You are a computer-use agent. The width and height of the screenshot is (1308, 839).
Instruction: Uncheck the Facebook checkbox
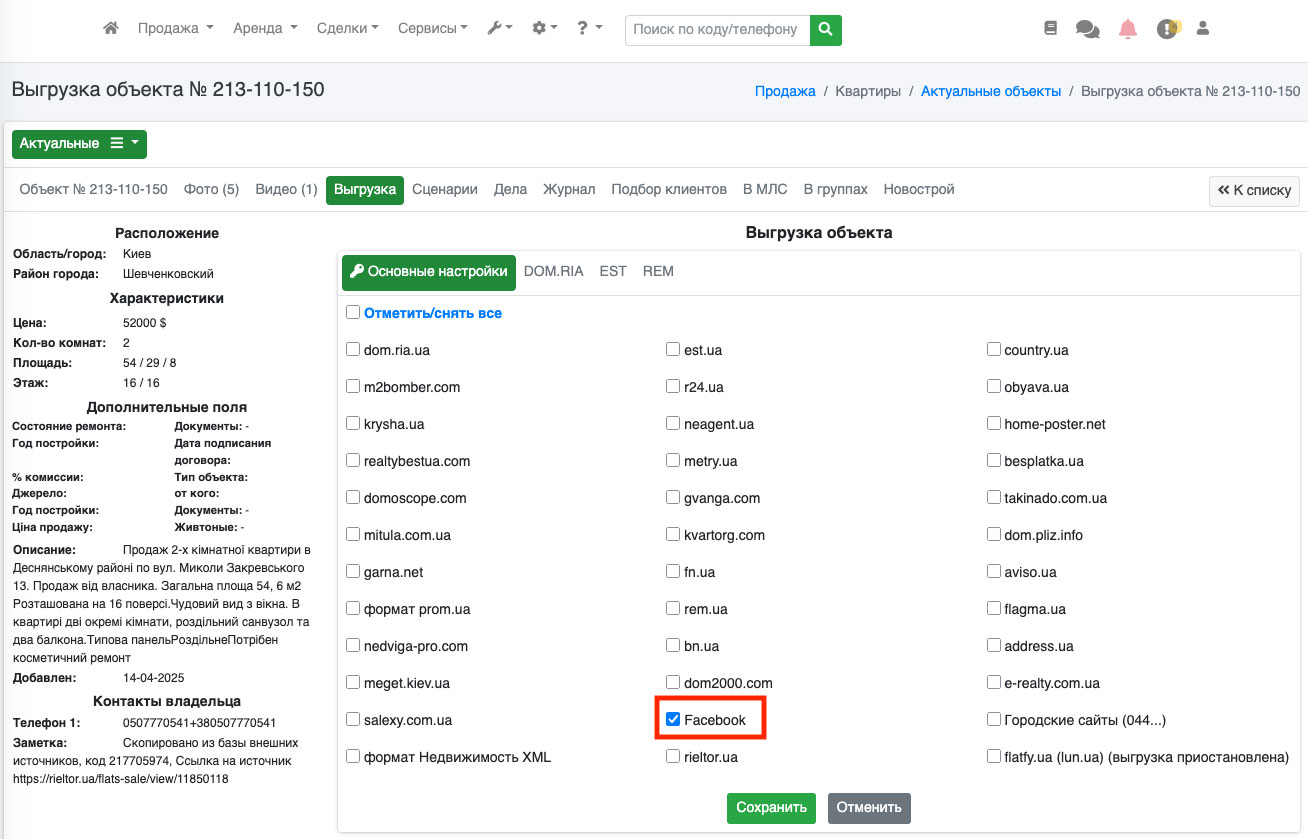(x=674, y=720)
